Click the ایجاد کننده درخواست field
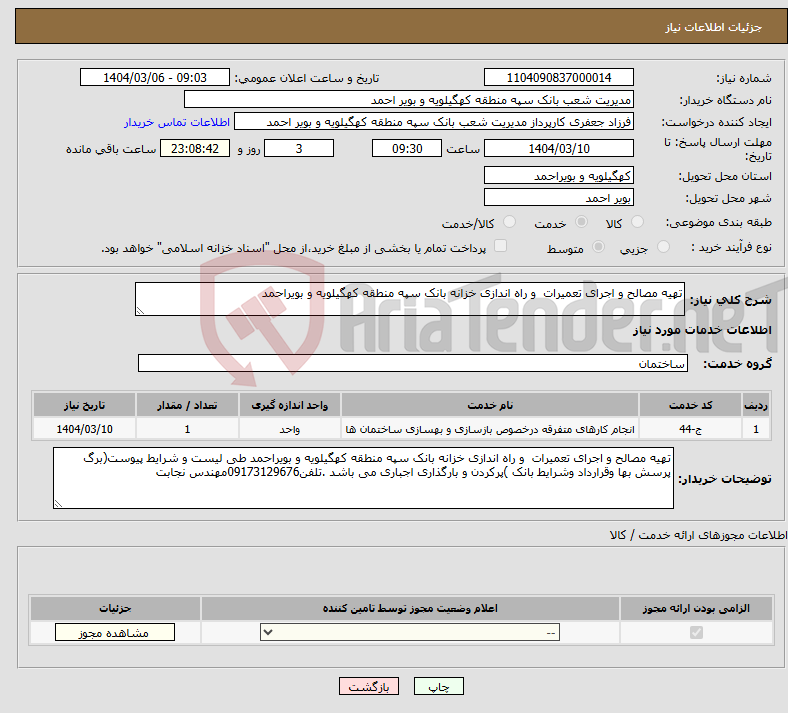Viewport: 788px width, 713px height. 434,122
